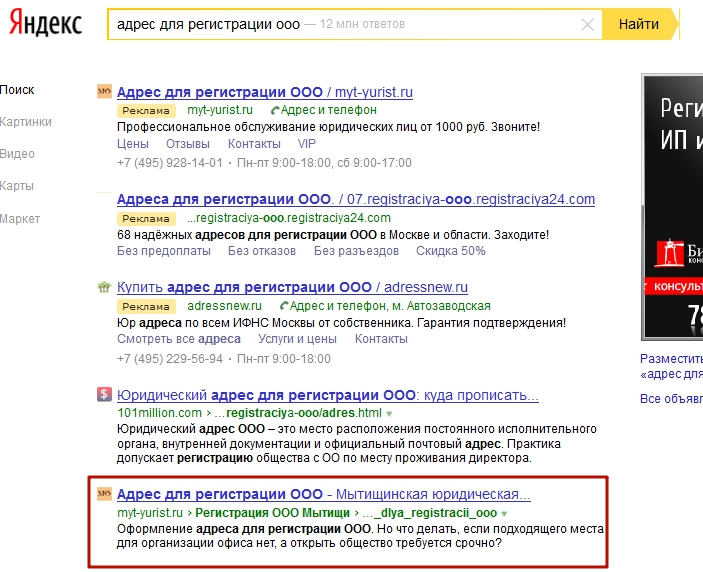Clear the search query with the X icon

click(x=587, y=24)
